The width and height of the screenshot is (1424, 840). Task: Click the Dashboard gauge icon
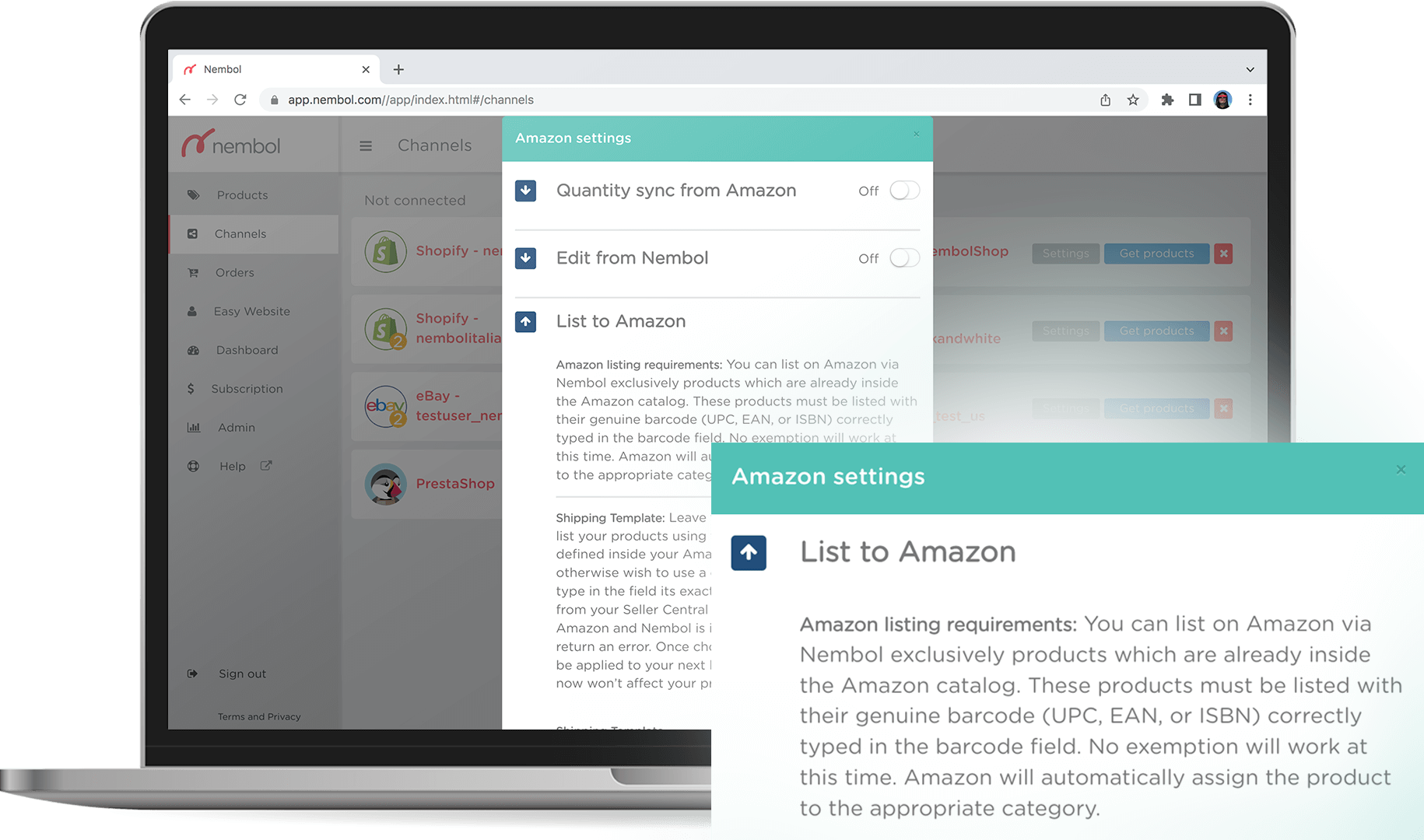193,350
